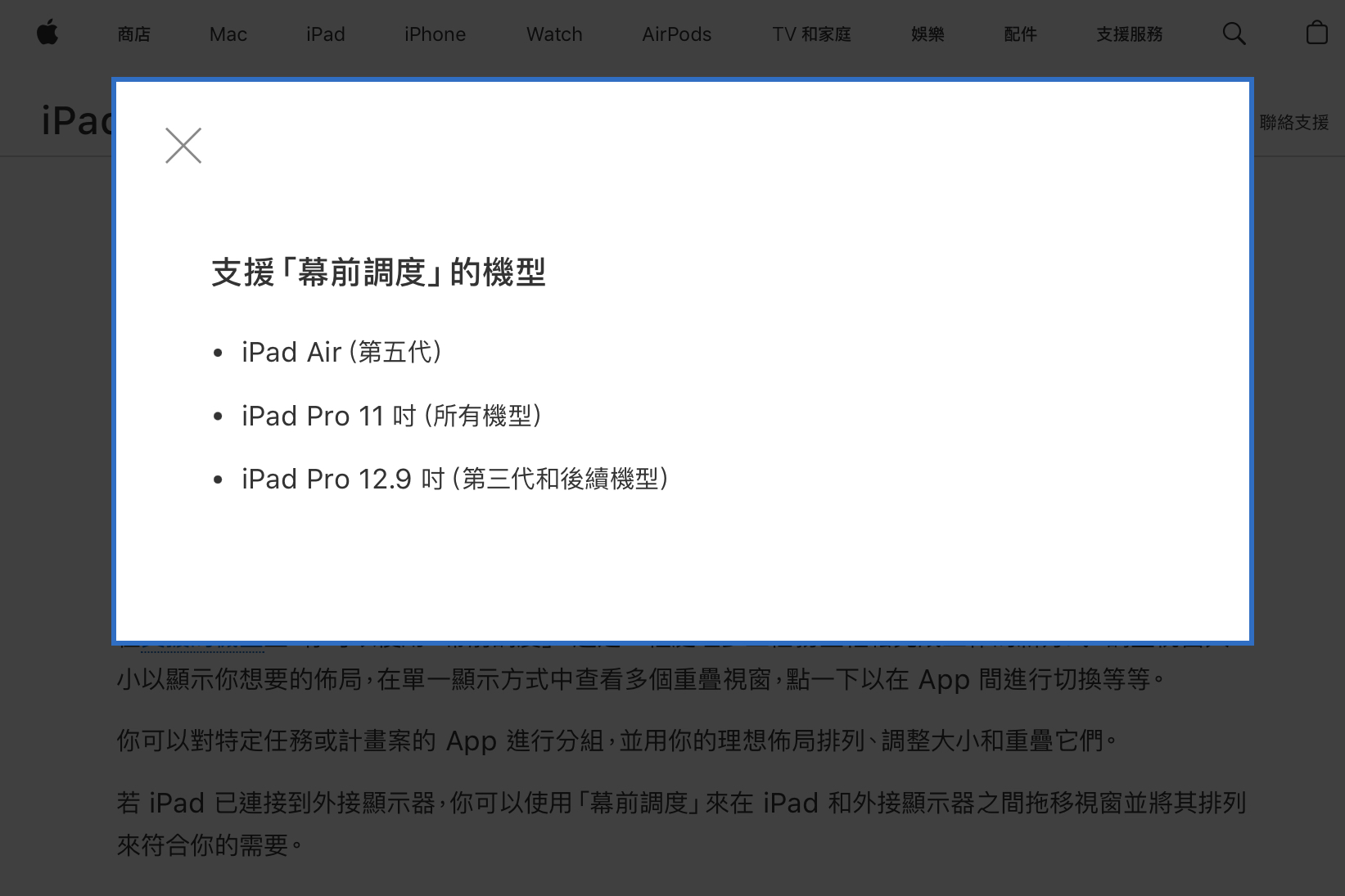
Task: Select the iPad Pro 11 吋 (所有機型) item
Action: [x=392, y=416]
